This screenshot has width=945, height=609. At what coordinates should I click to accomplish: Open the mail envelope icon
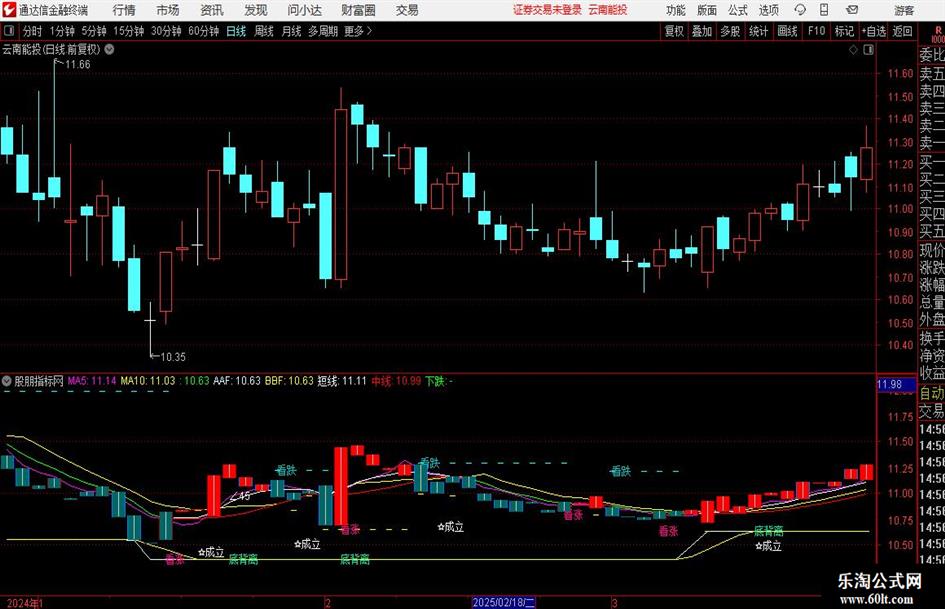point(852,10)
